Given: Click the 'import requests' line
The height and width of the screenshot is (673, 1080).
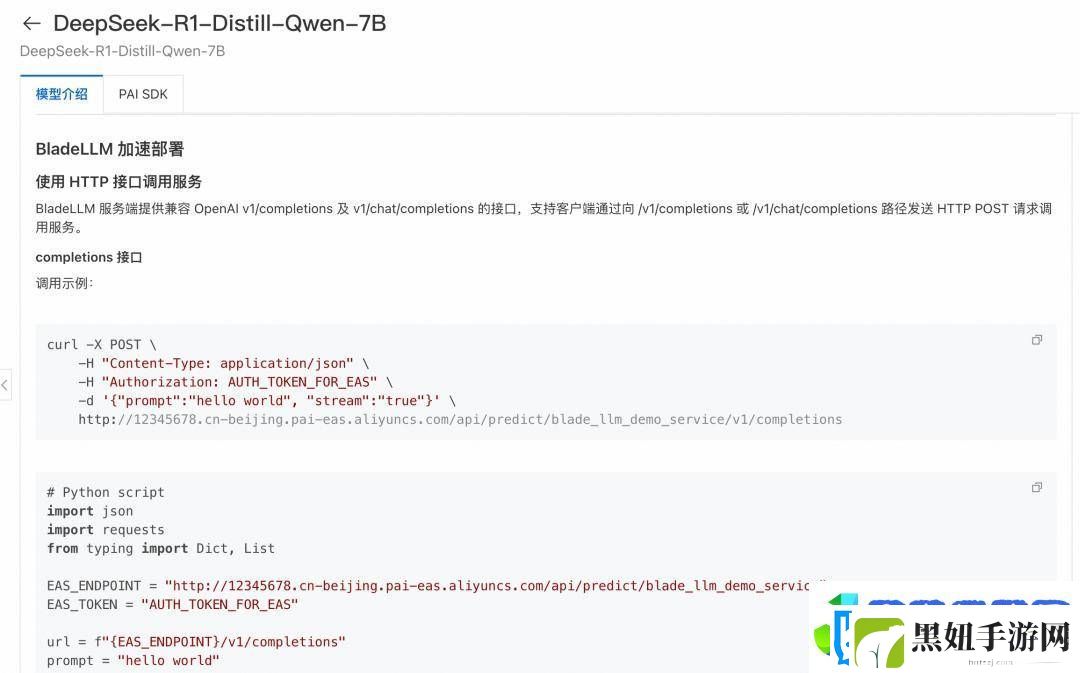Looking at the screenshot, I should click(105, 530).
